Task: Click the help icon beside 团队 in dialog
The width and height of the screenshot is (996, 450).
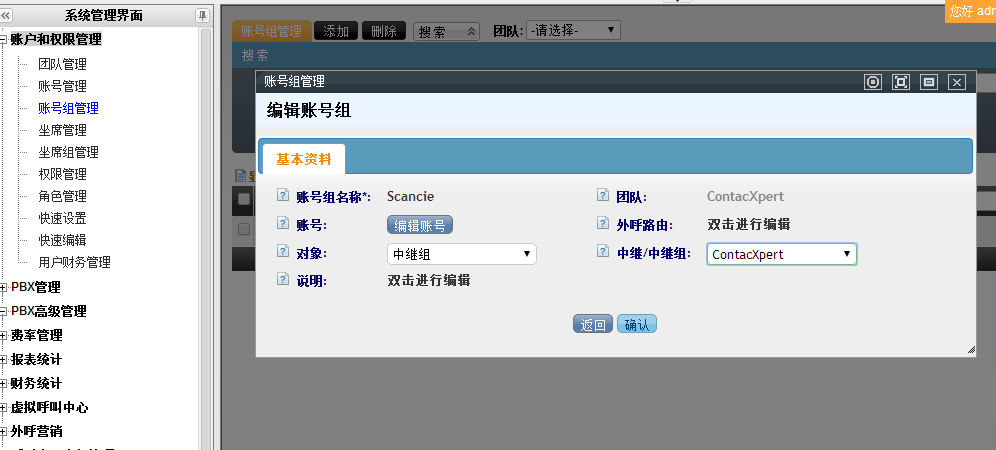Action: point(603,197)
